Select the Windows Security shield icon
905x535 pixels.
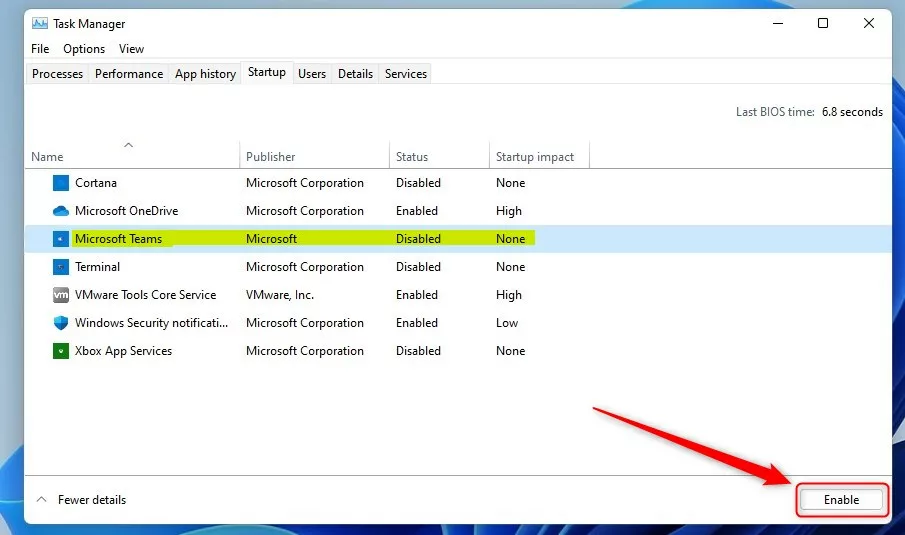coord(61,323)
